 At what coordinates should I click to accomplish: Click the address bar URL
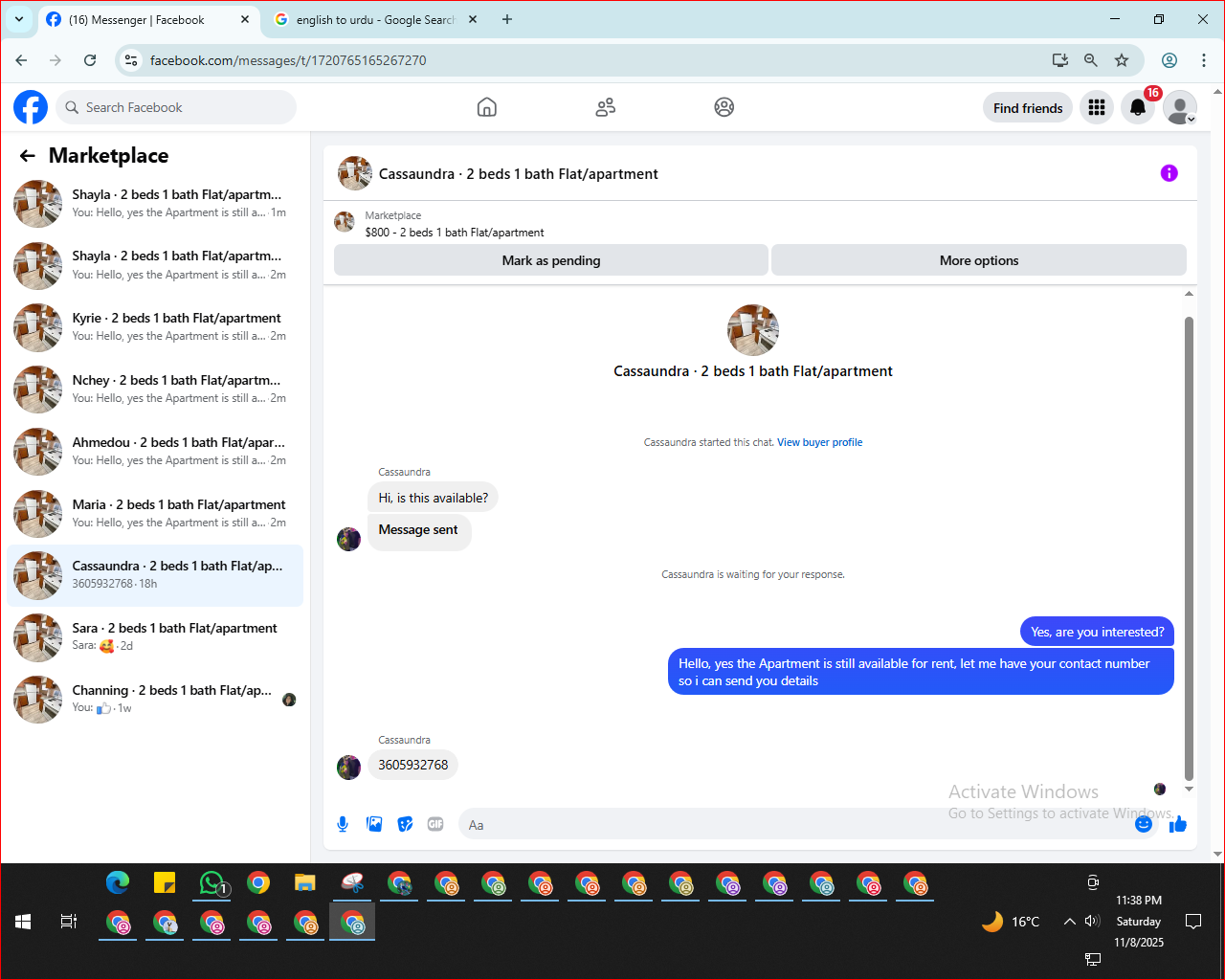pyautogui.click(x=288, y=60)
